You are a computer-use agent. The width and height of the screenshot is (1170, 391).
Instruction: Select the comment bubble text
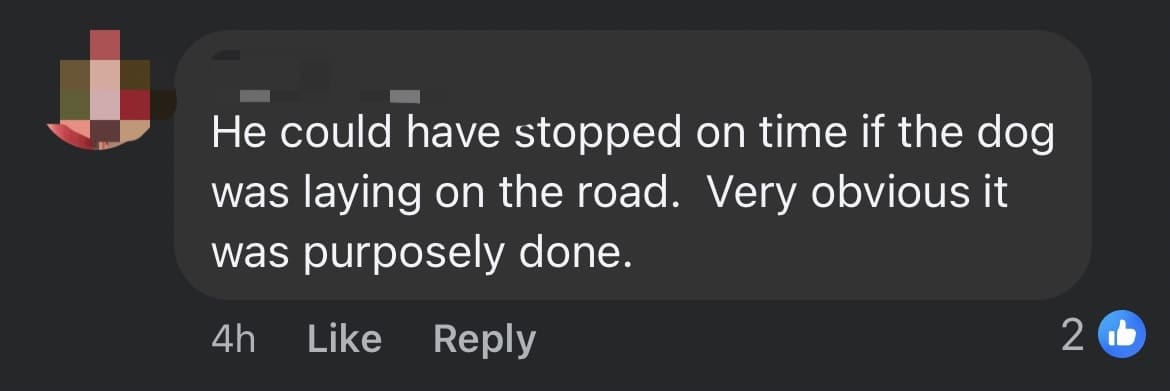point(633,194)
